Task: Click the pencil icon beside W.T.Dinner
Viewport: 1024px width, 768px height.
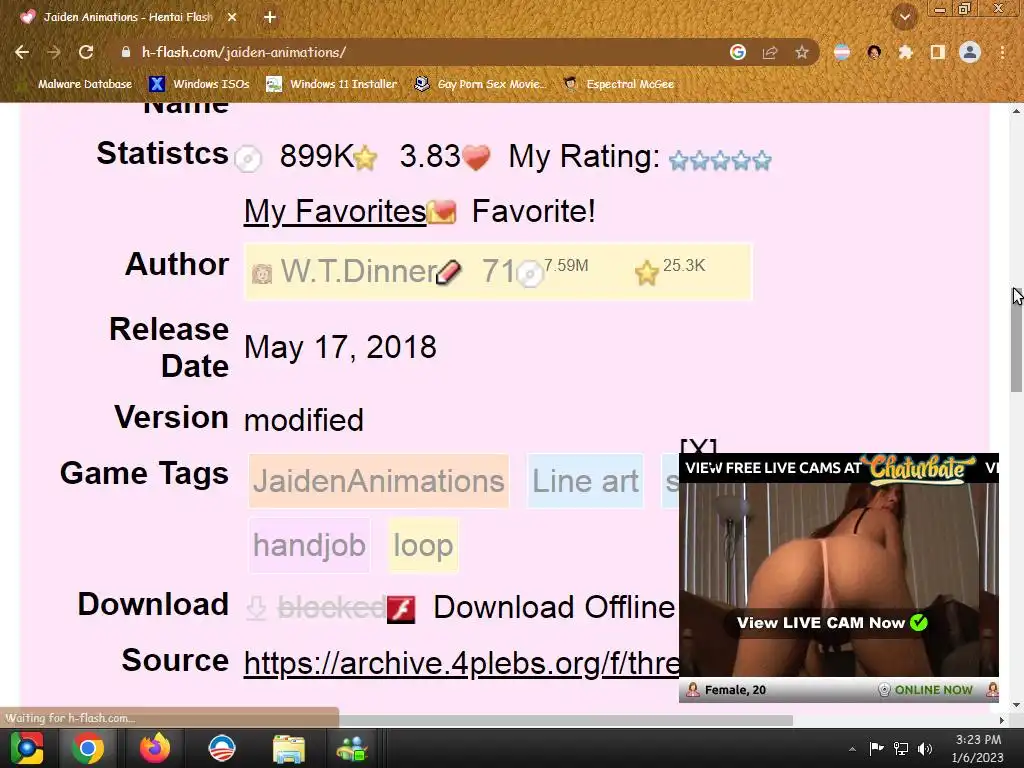Action: click(x=449, y=272)
